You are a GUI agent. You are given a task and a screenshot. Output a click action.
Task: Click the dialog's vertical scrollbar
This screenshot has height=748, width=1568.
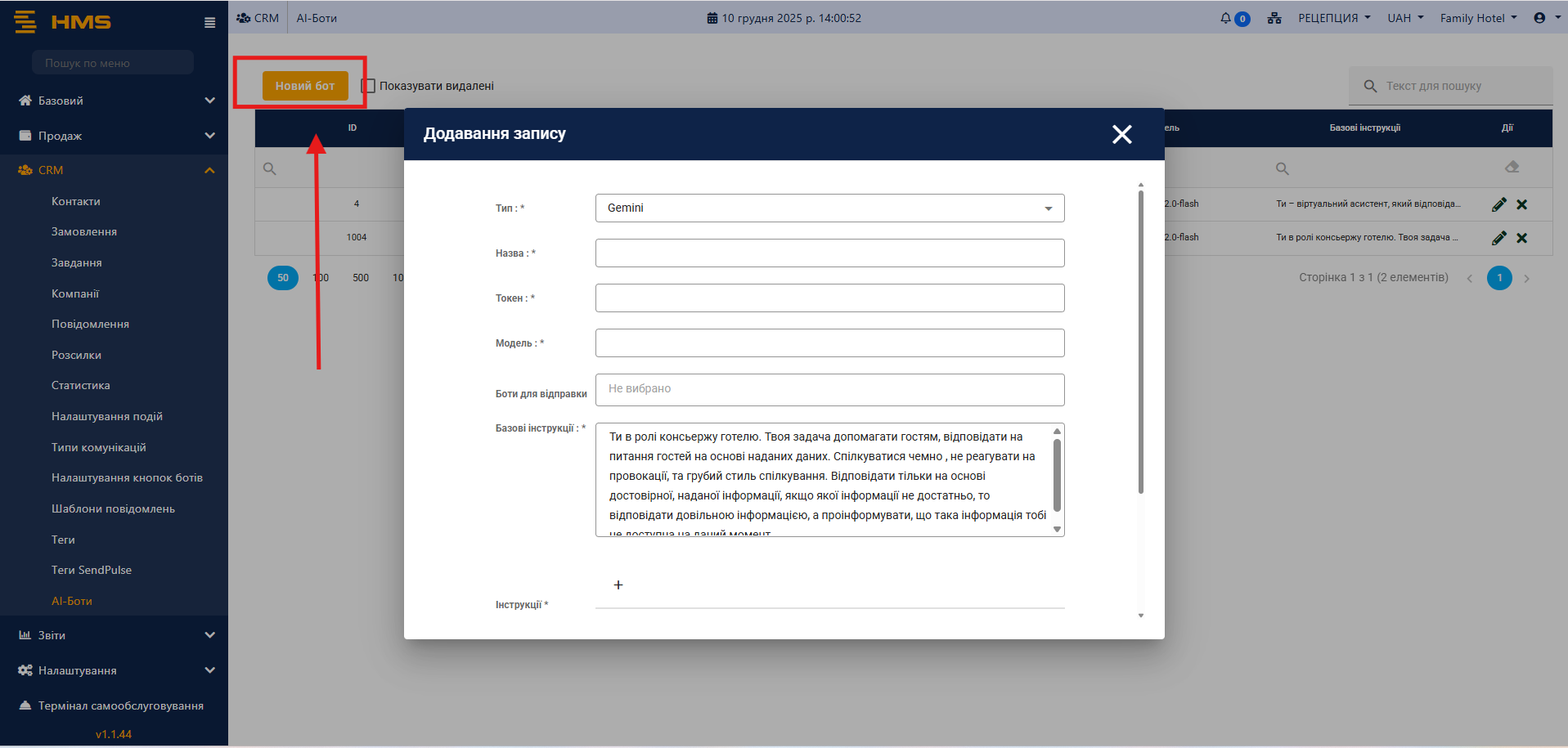point(1140,343)
